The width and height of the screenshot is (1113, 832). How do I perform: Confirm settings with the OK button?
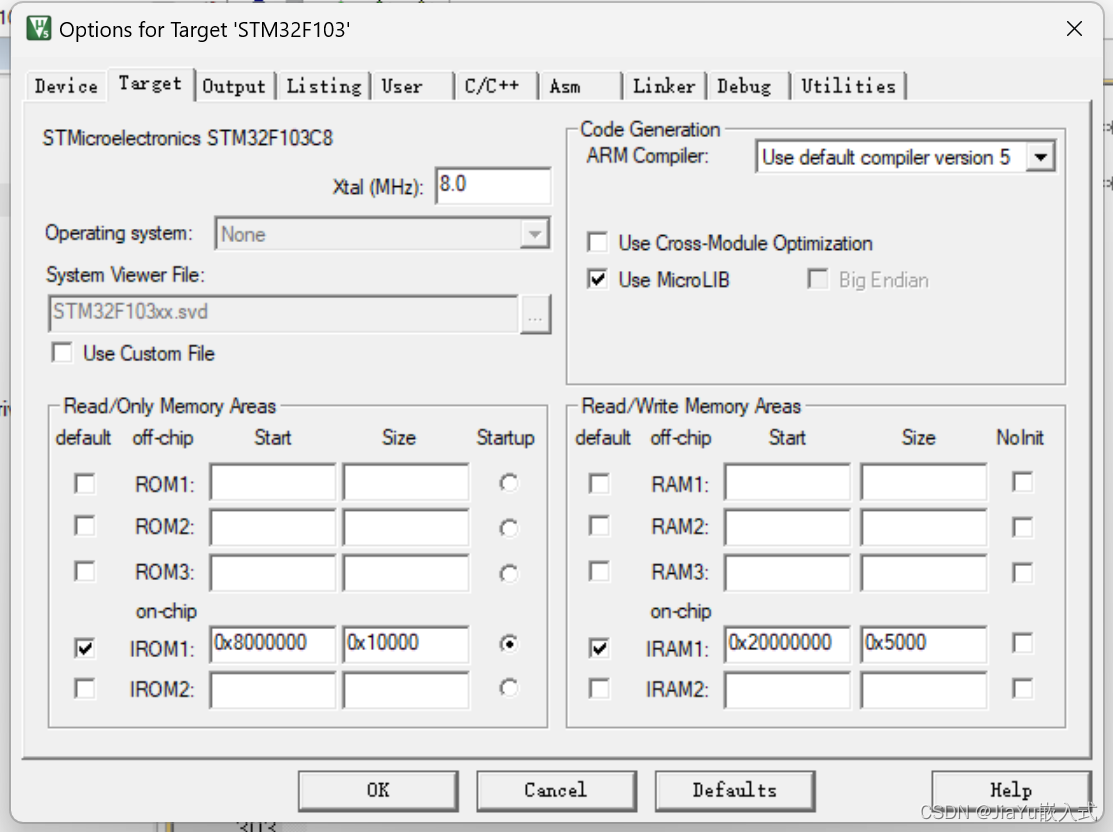378,790
